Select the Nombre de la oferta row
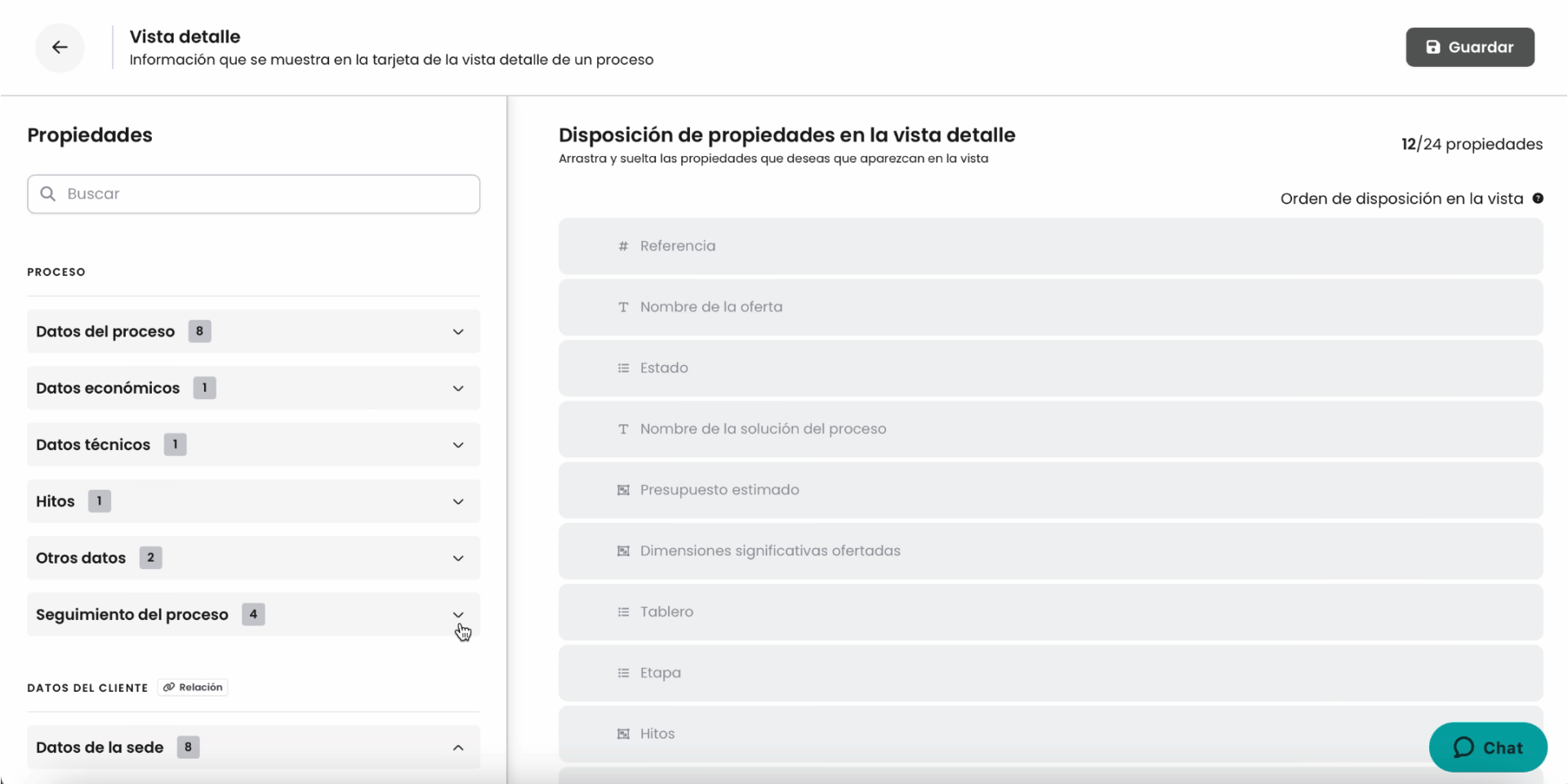The height and width of the screenshot is (784, 1568). 1050,307
